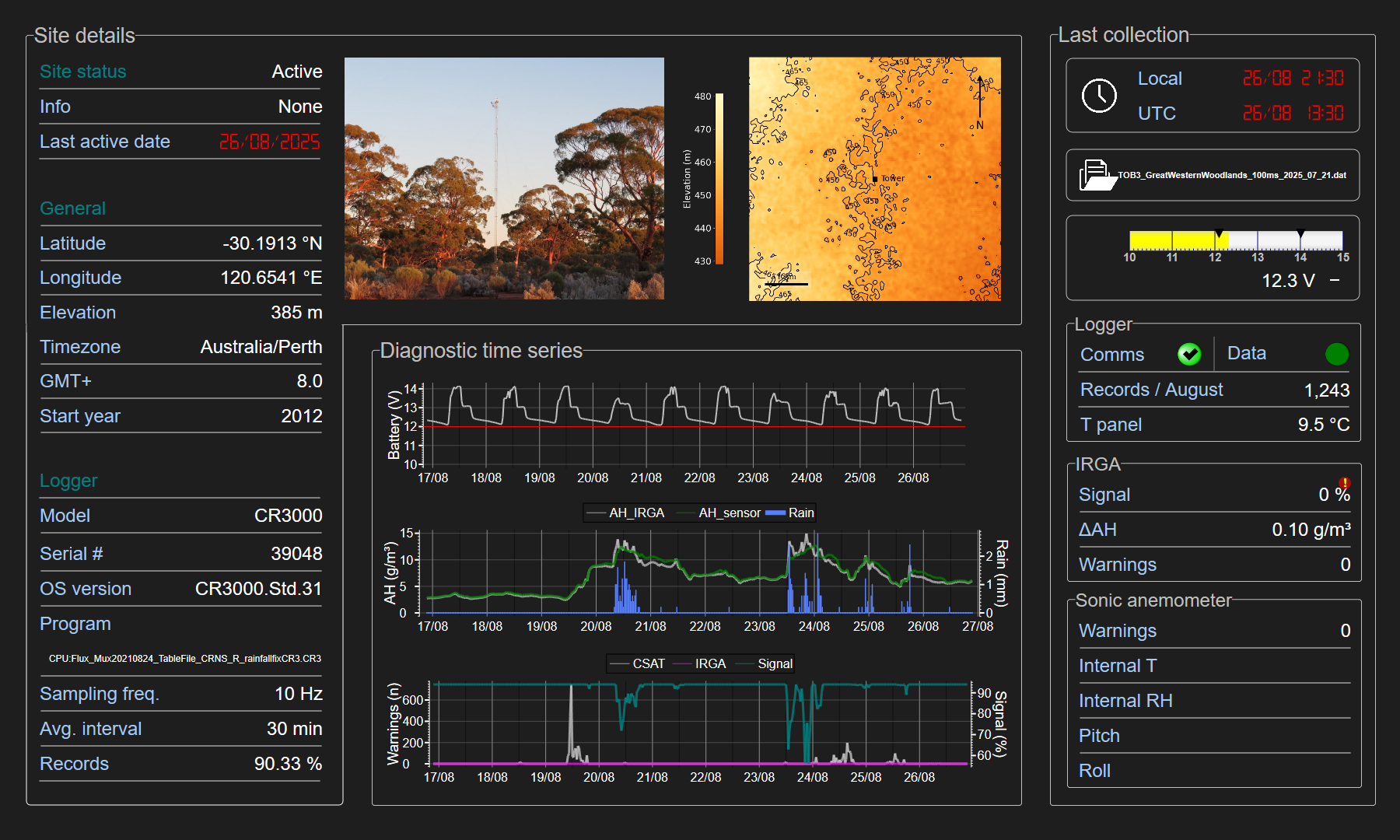Image resolution: width=1400 pixels, height=840 pixels.
Task: Click the site tower photo
Action: [504, 178]
